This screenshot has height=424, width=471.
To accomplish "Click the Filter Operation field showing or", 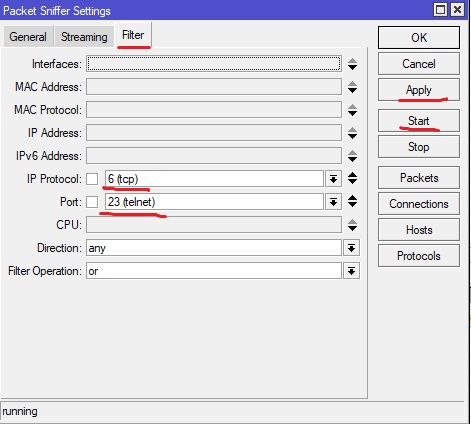I will 214,271.
